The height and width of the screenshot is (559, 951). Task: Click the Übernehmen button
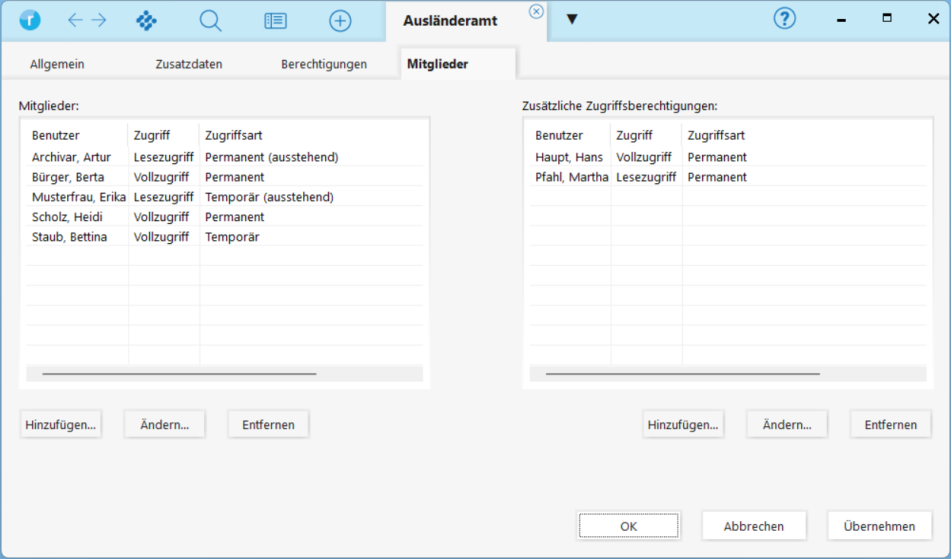[879, 526]
